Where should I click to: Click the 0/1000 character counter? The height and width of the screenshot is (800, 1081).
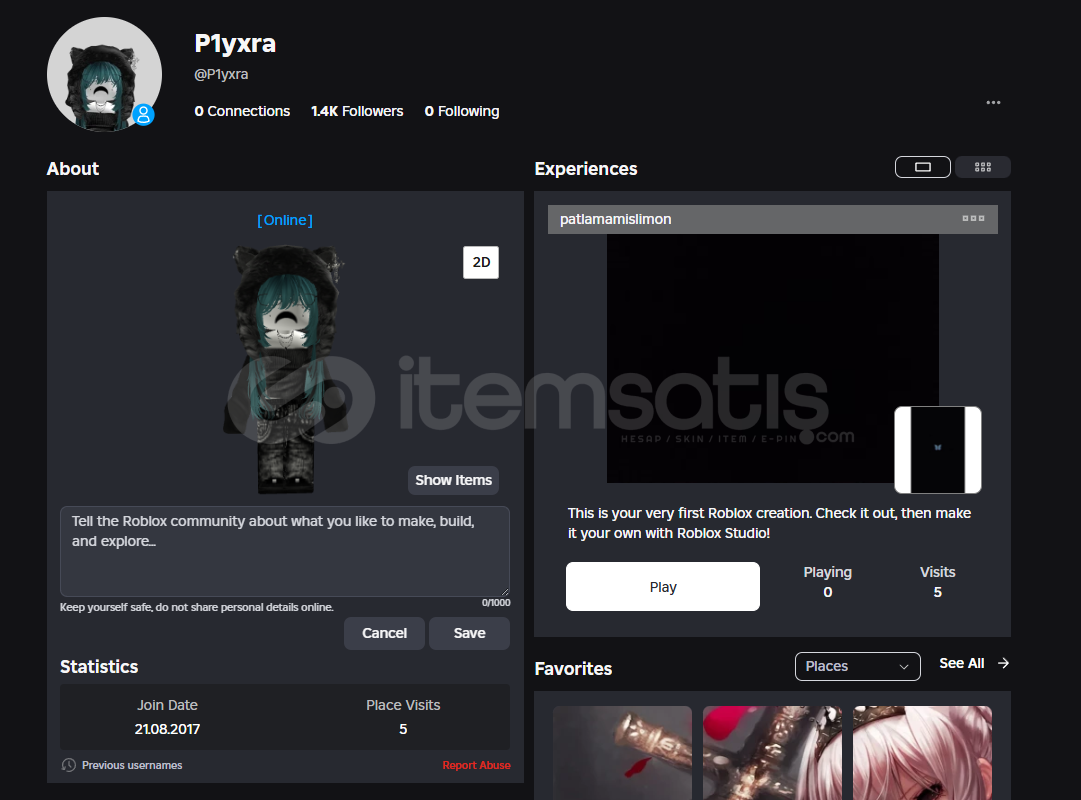pyautogui.click(x=496, y=603)
